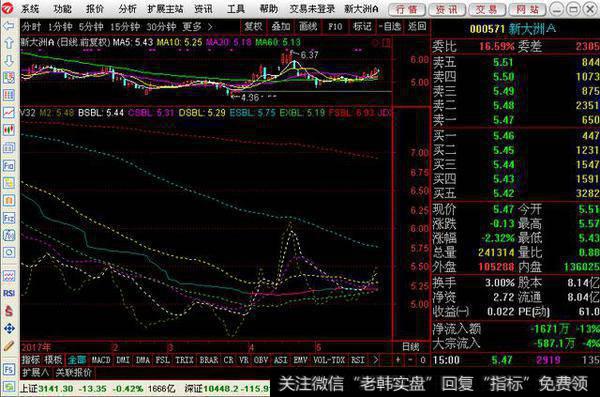Select the 全部 indicator tab
600x397 pixels.
point(77,360)
